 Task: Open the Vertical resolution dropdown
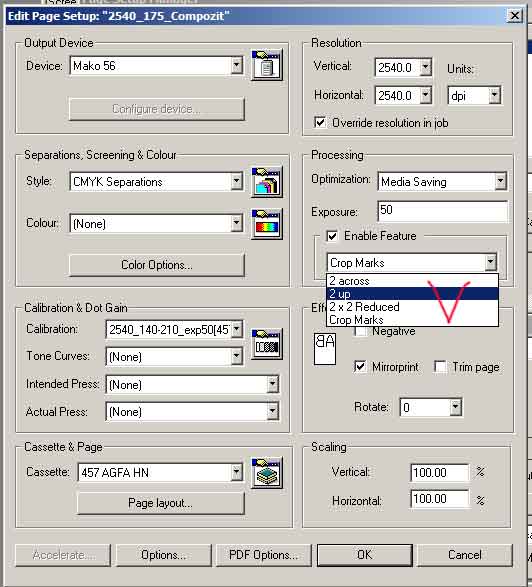pyautogui.click(x=426, y=67)
